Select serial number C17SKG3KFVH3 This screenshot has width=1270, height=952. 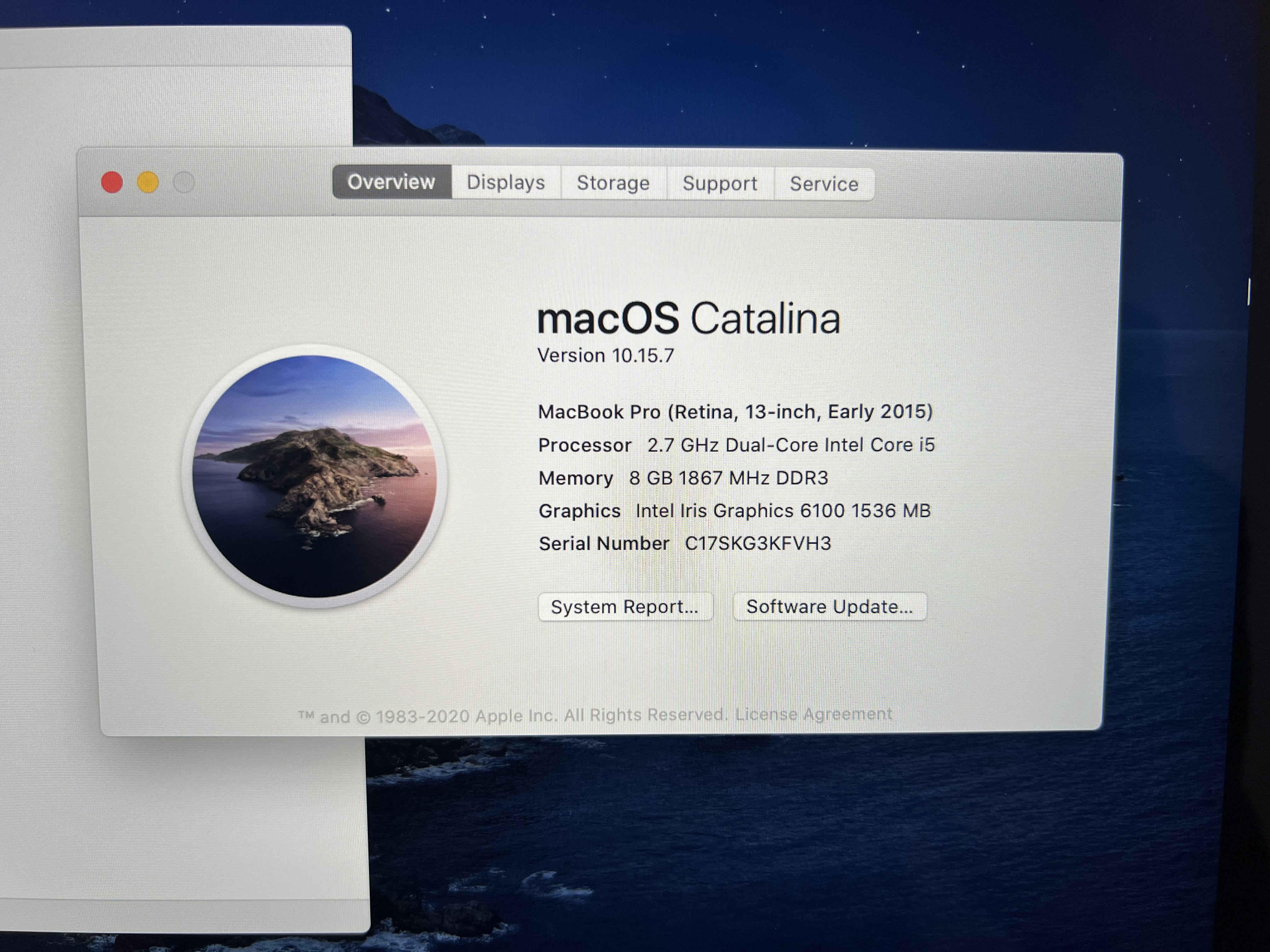click(758, 543)
